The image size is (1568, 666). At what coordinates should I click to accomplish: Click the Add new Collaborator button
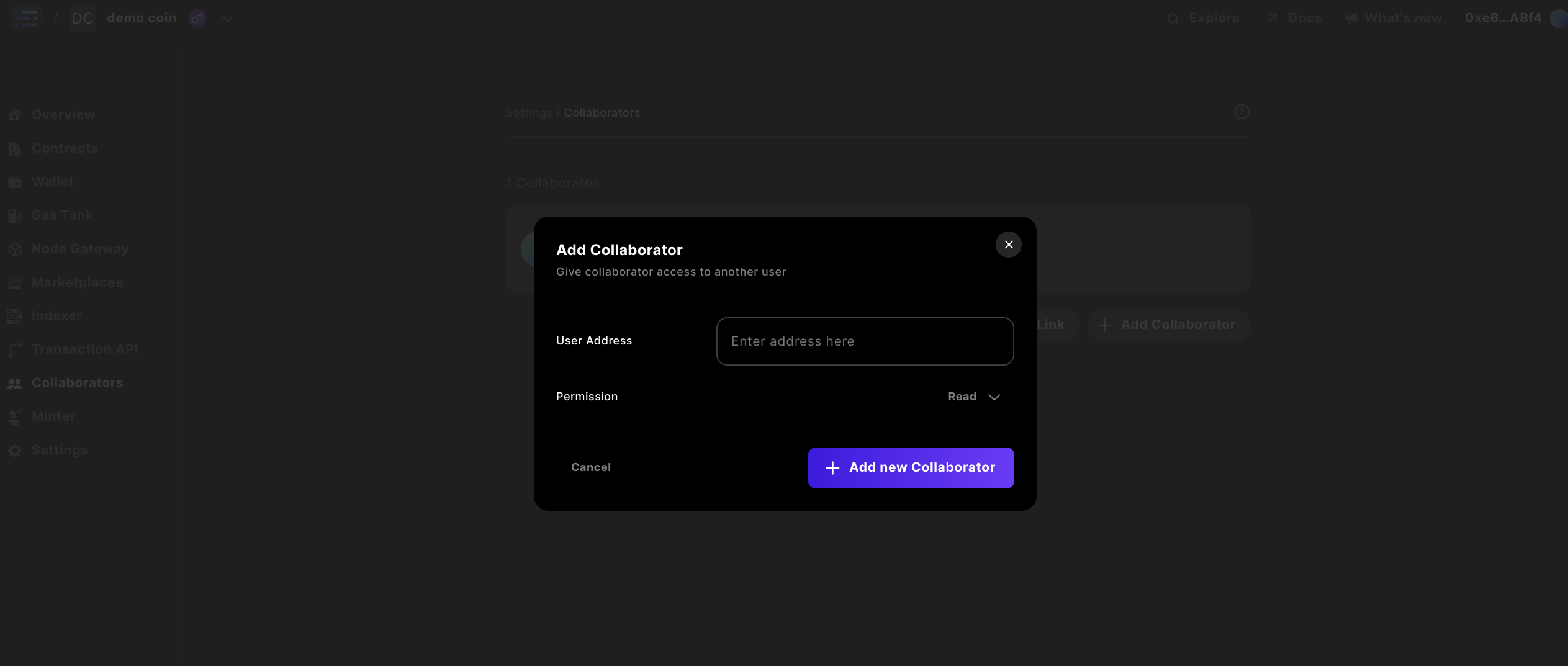tap(910, 467)
